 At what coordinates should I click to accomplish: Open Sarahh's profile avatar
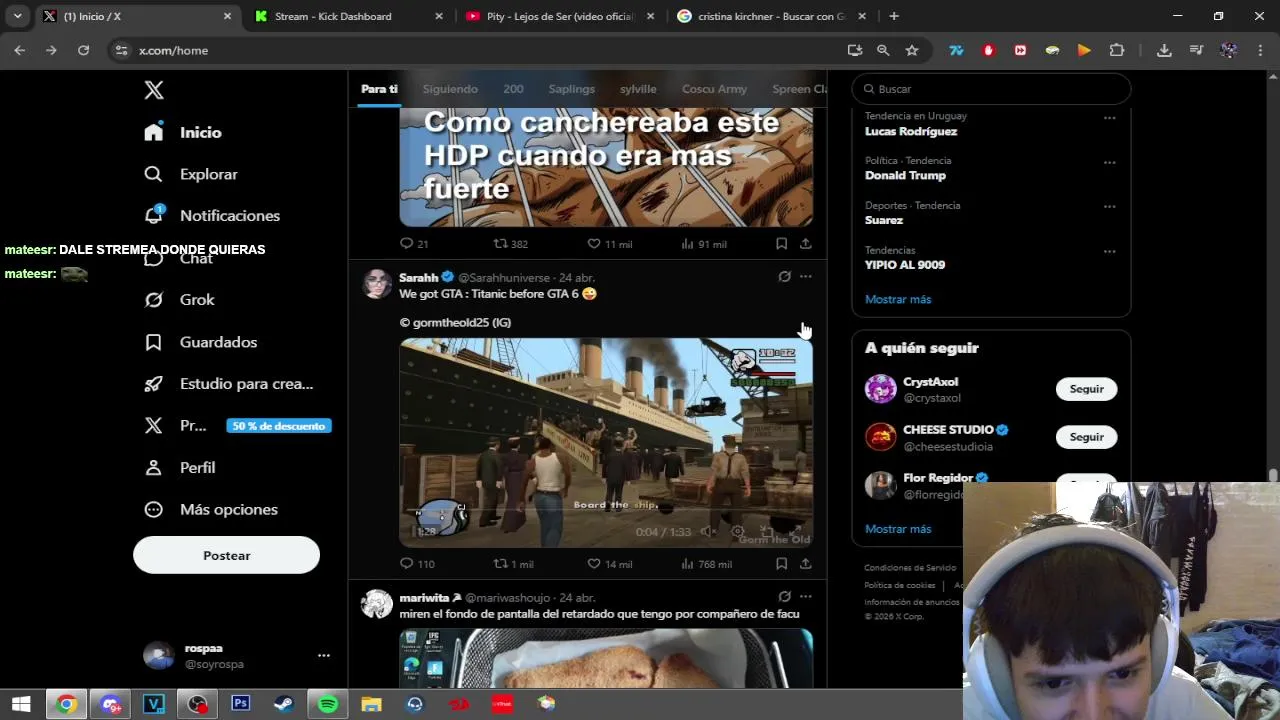377,284
